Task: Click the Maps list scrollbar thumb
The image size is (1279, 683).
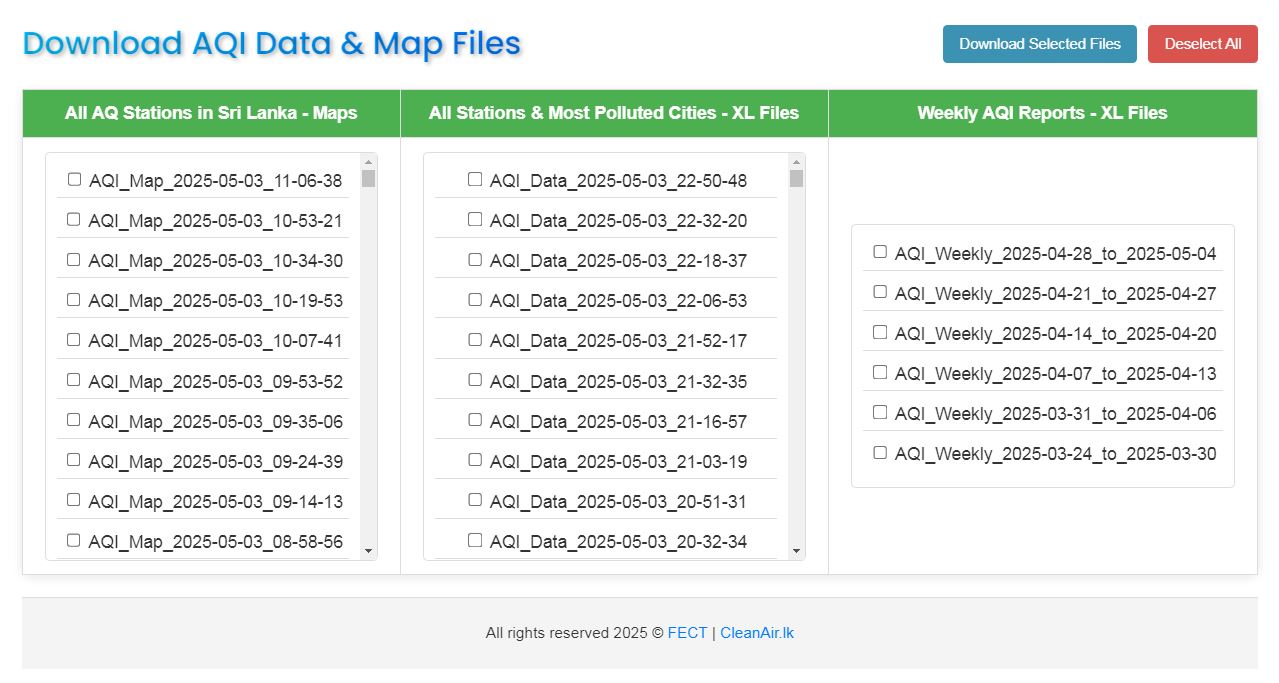Action: point(368,179)
